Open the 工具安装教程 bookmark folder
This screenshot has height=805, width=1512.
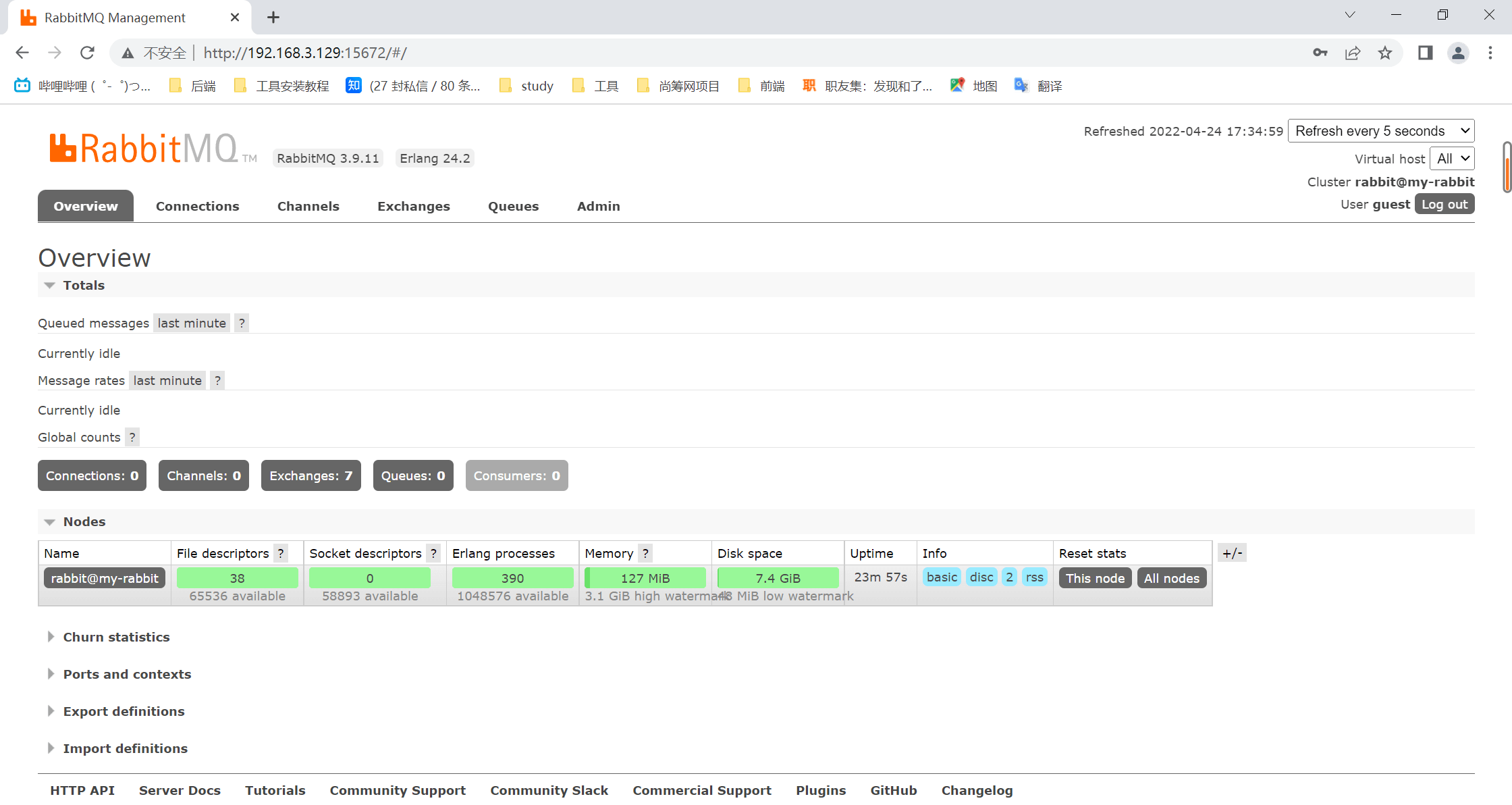(x=281, y=86)
